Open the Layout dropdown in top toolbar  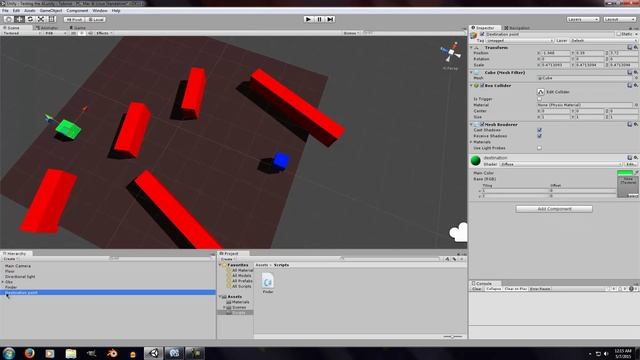pos(619,19)
